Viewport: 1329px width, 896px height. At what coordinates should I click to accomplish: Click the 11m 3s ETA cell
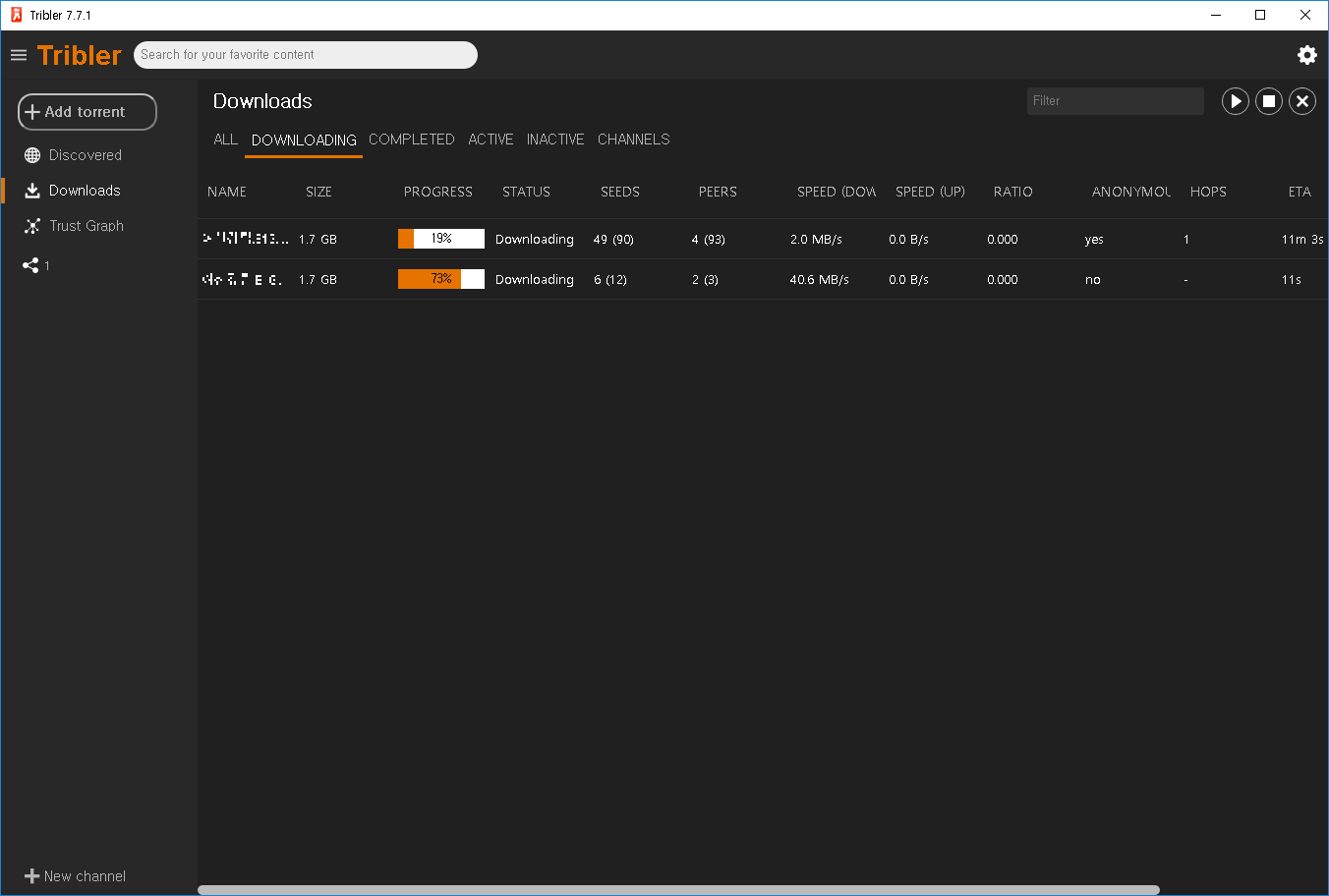(1302, 240)
